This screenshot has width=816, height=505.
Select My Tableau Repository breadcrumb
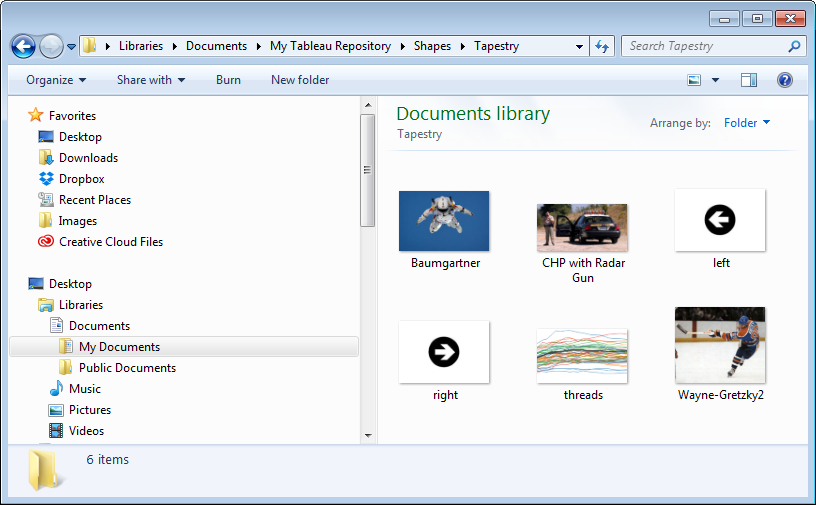click(330, 46)
